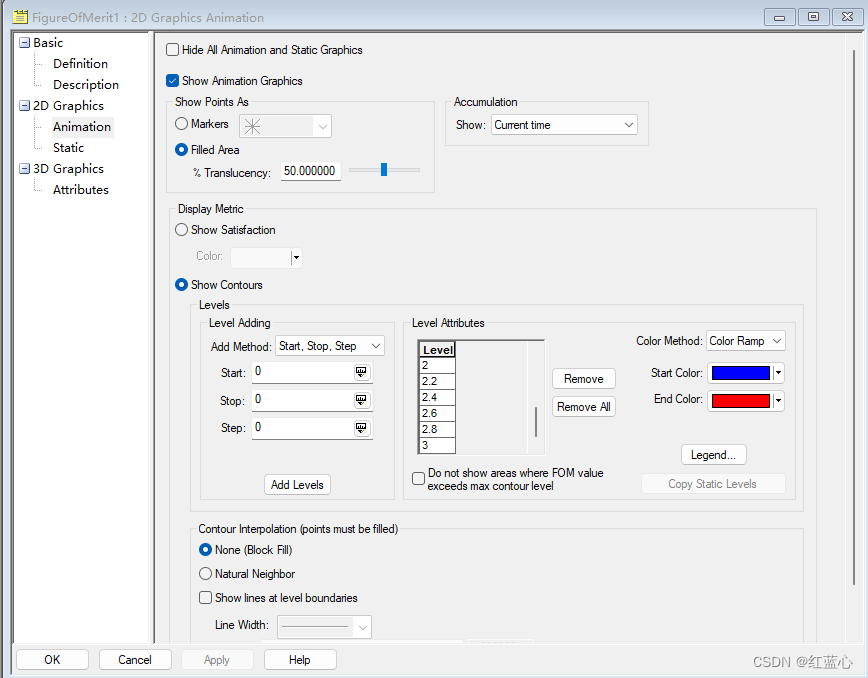Click the OK button
The width and height of the screenshot is (868, 678).
[x=53, y=660]
